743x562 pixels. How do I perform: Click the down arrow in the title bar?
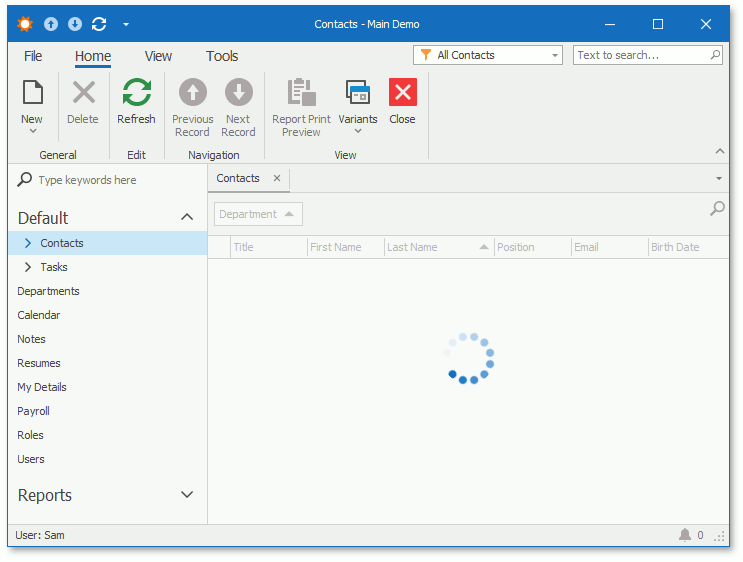75,24
